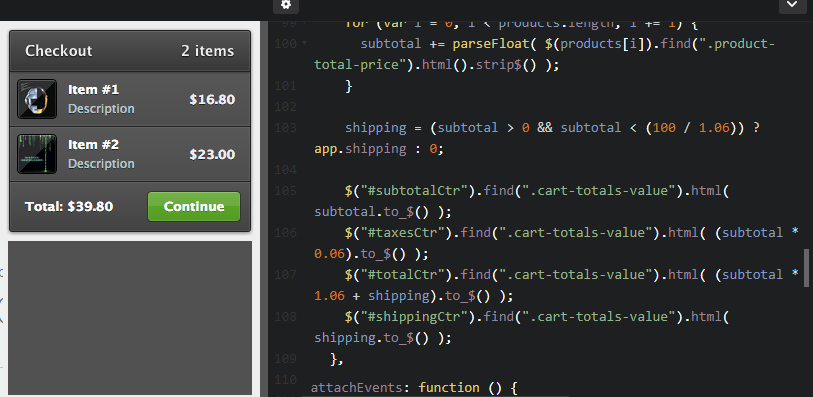The width and height of the screenshot is (813, 397).
Task: Click the empty gray panel below checkout
Action: point(130,318)
